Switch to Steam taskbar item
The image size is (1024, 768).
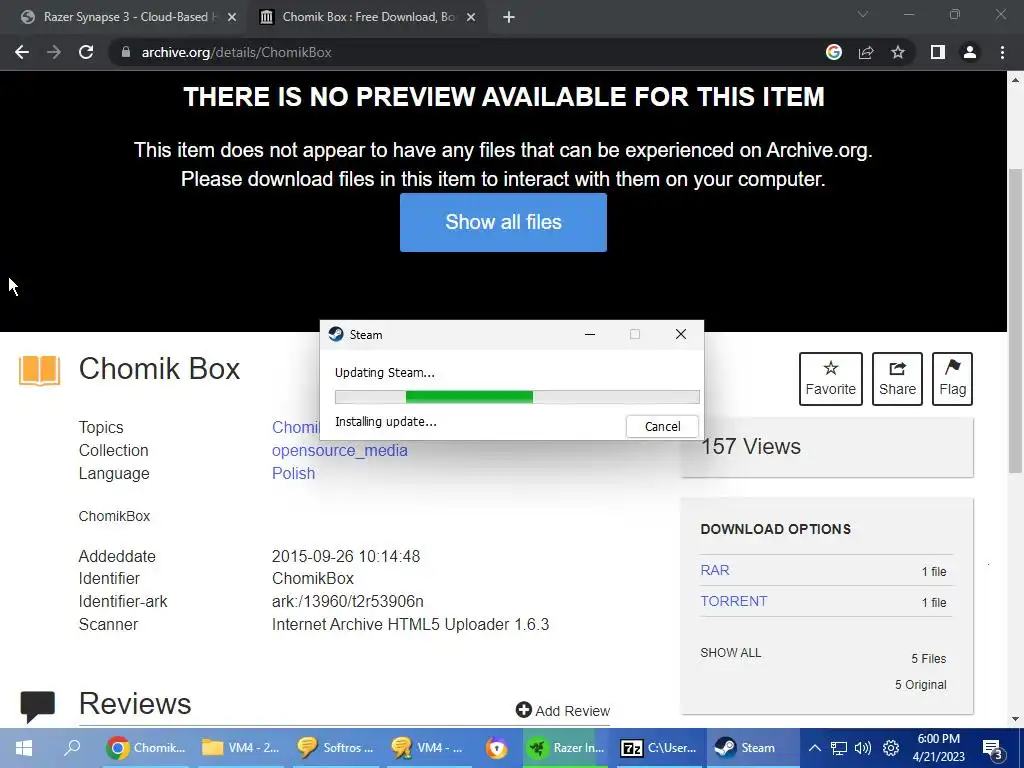753,748
